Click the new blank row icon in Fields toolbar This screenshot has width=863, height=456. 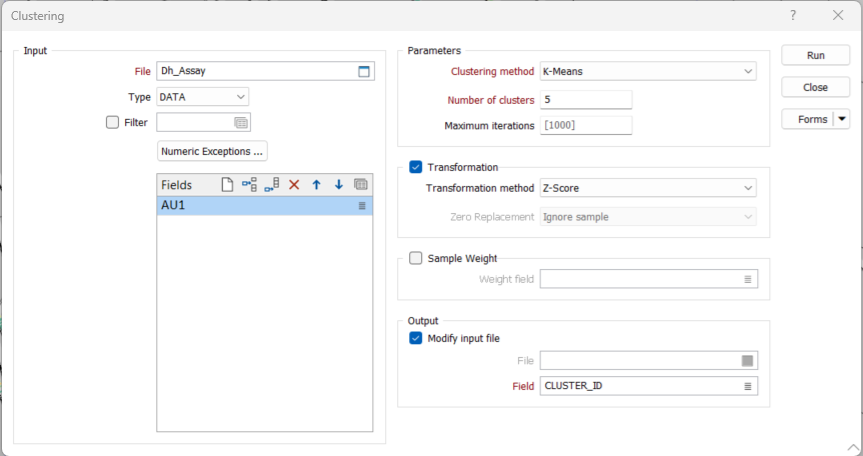tap(227, 185)
